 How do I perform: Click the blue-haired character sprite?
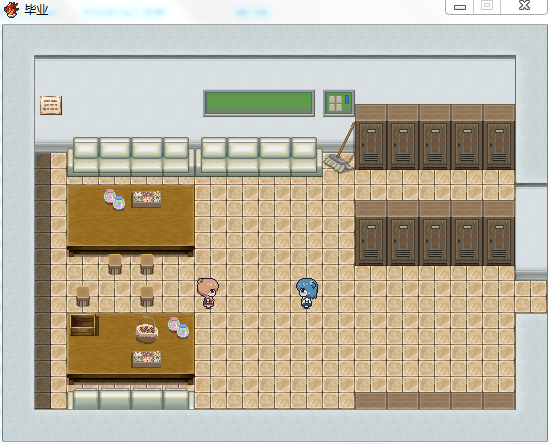(x=307, y=293)
